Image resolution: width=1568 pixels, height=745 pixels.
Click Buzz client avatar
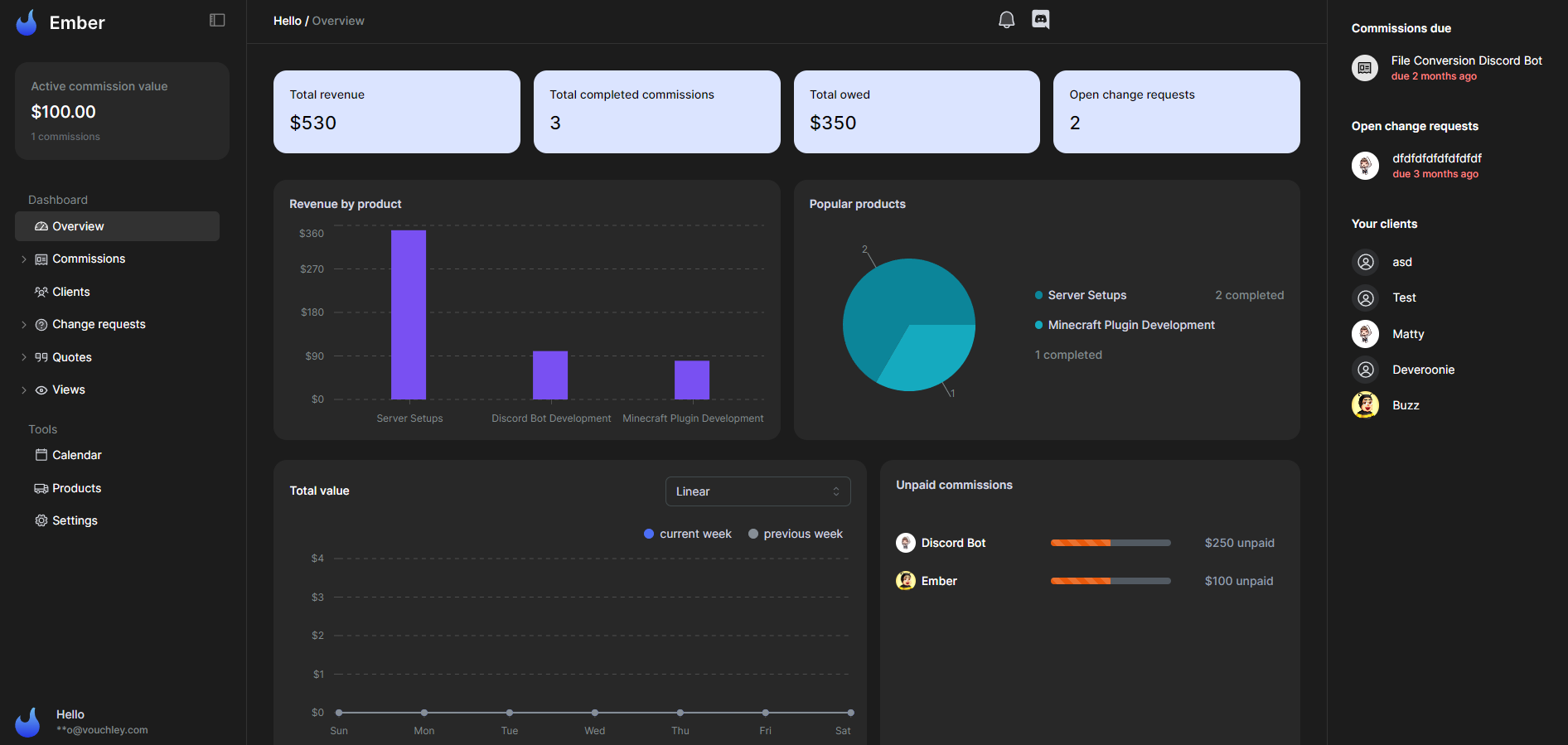1365,405
